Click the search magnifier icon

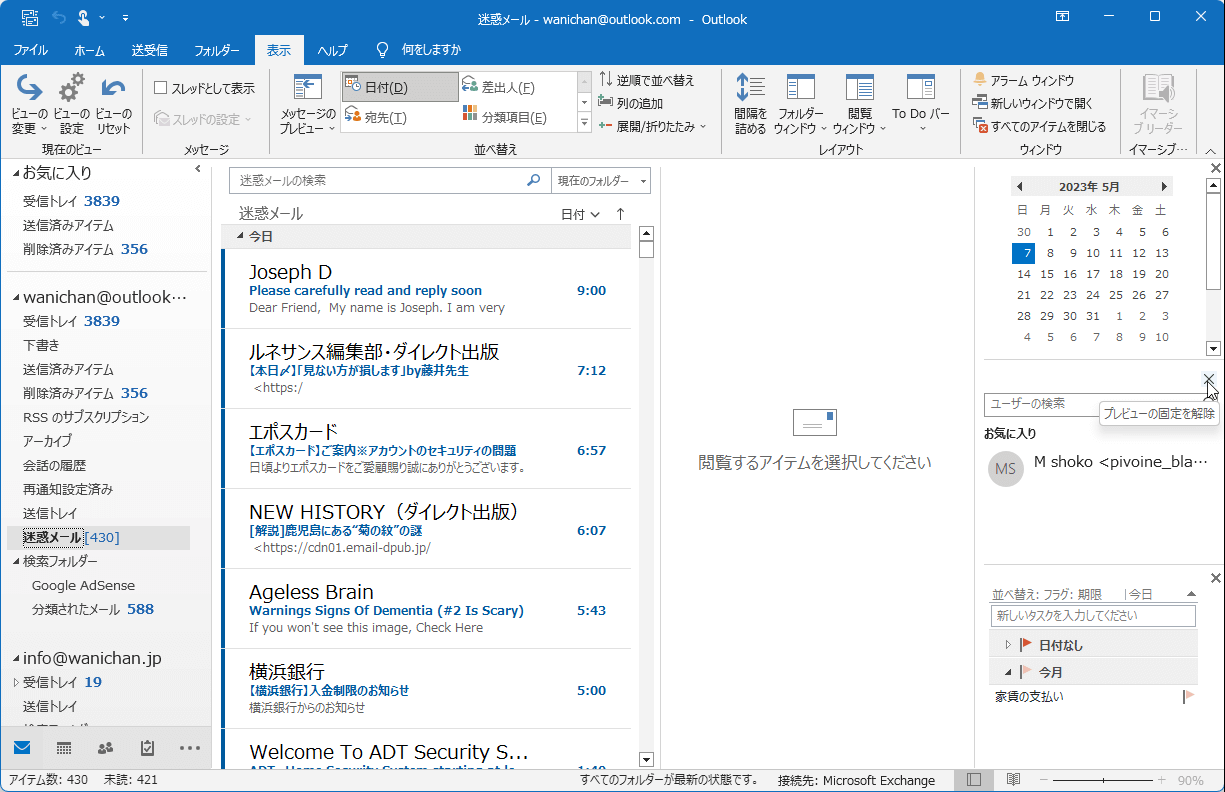coord(534,181)
